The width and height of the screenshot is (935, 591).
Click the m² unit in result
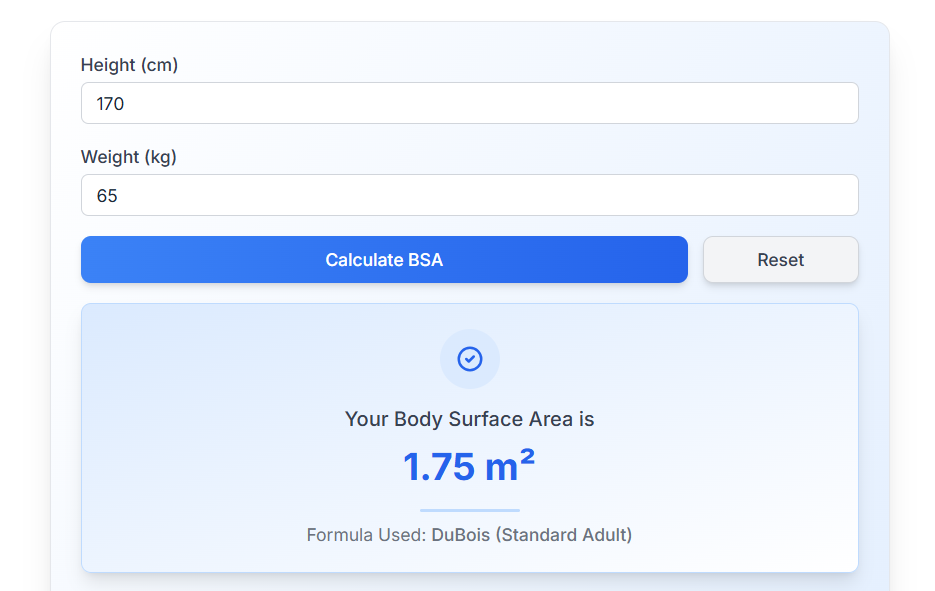click(510, 466)
